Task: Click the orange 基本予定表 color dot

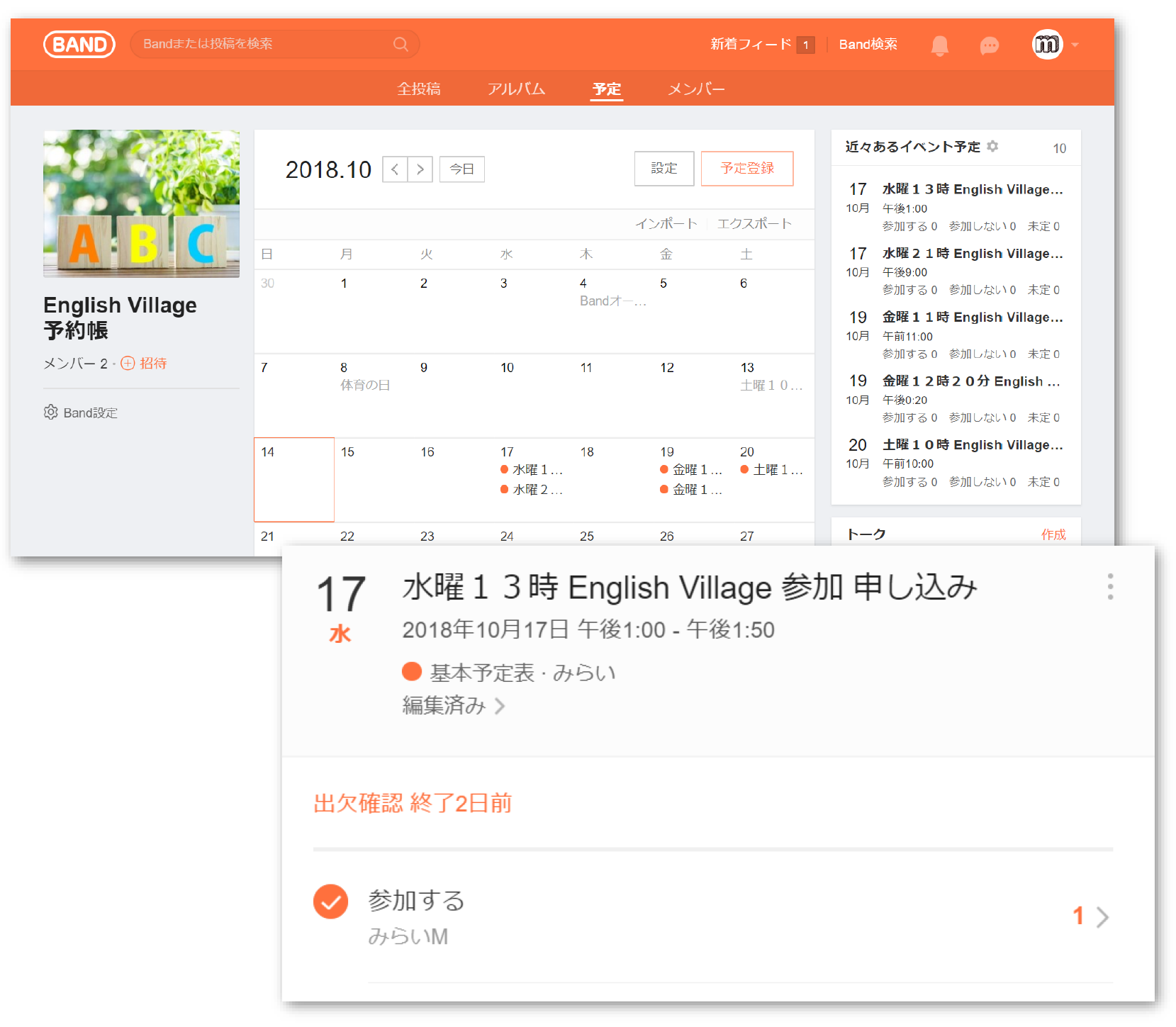Action: (x=412, y=672)
